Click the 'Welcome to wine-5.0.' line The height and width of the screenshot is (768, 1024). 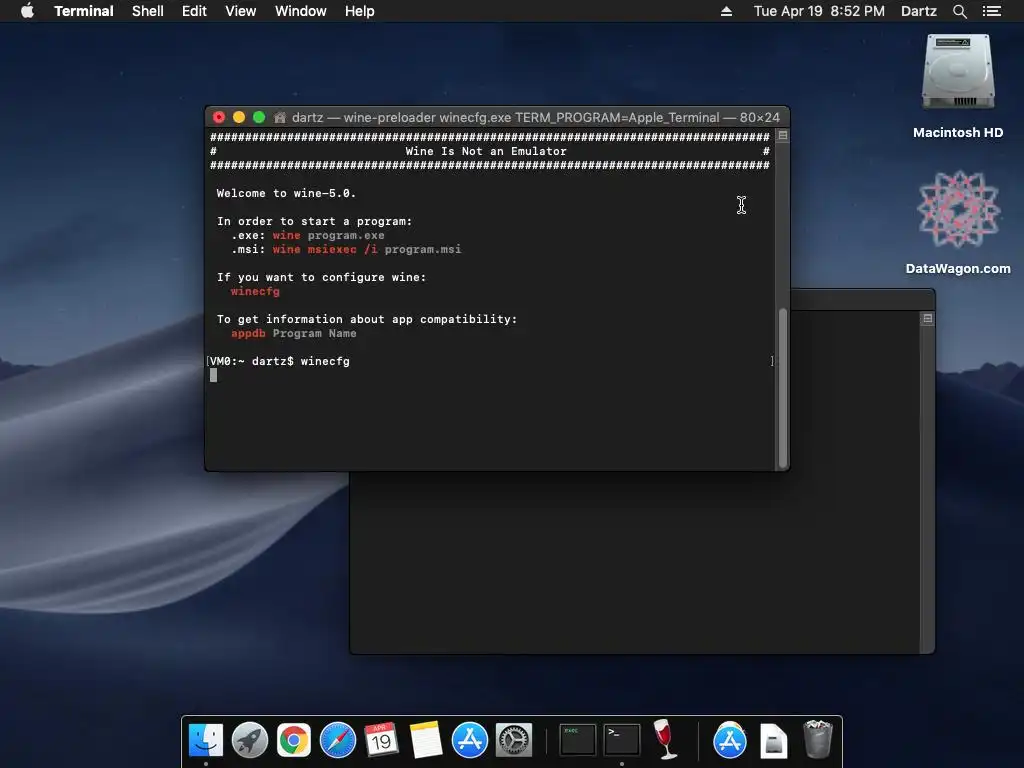coord(286,193)
